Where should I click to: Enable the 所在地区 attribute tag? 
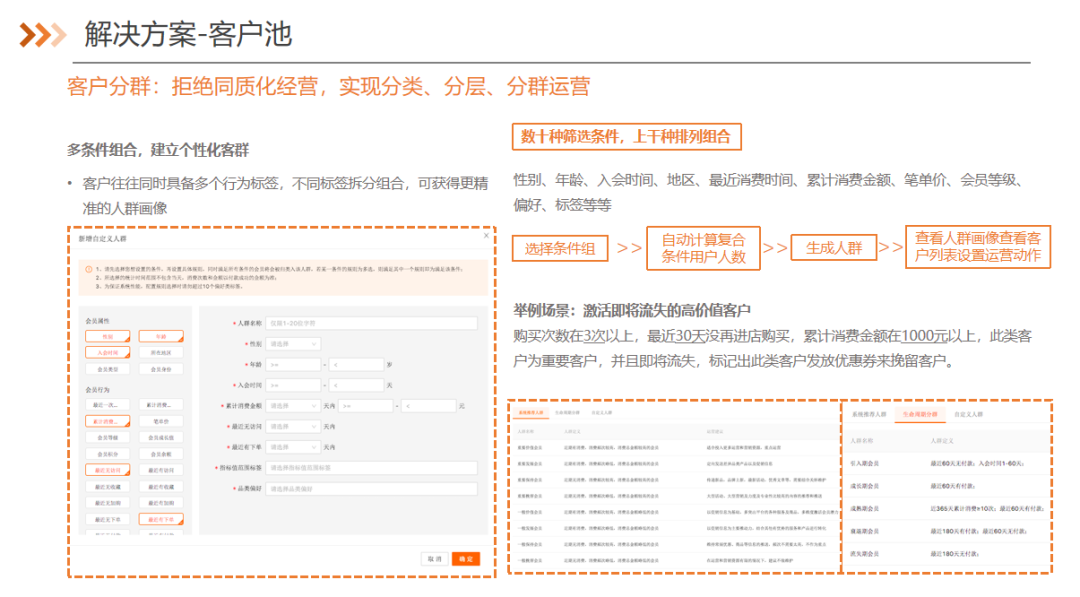tap(161, 352)
